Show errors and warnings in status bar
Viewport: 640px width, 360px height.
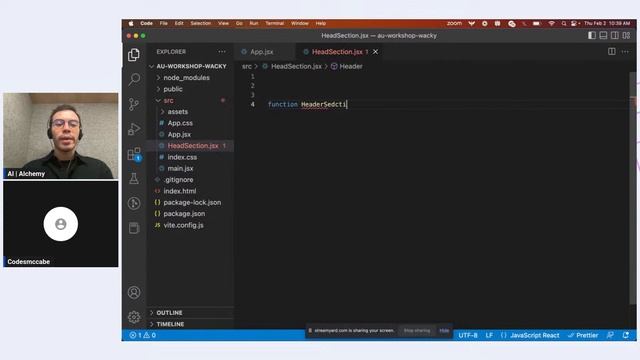[x=142, y=335]
